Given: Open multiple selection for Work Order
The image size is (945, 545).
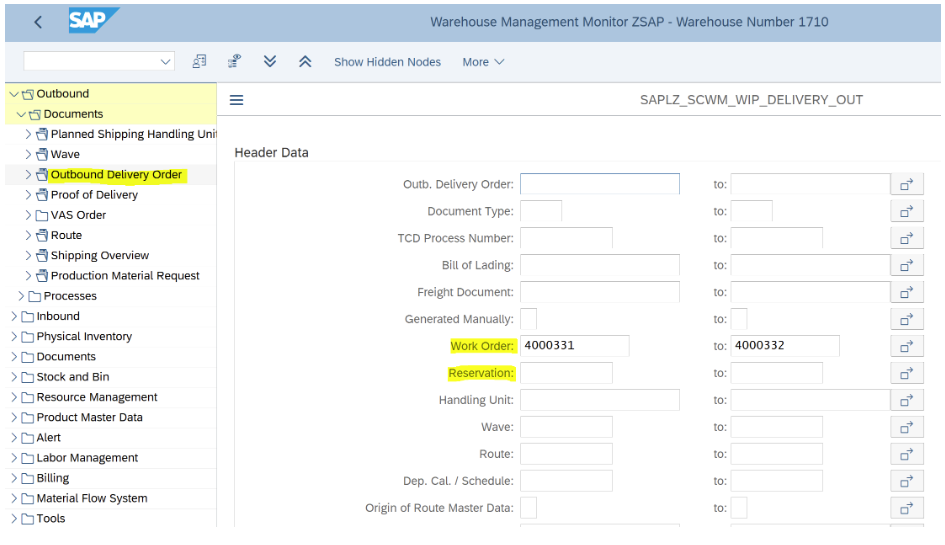Looking at the screenshot, I should tap(907, 347).
